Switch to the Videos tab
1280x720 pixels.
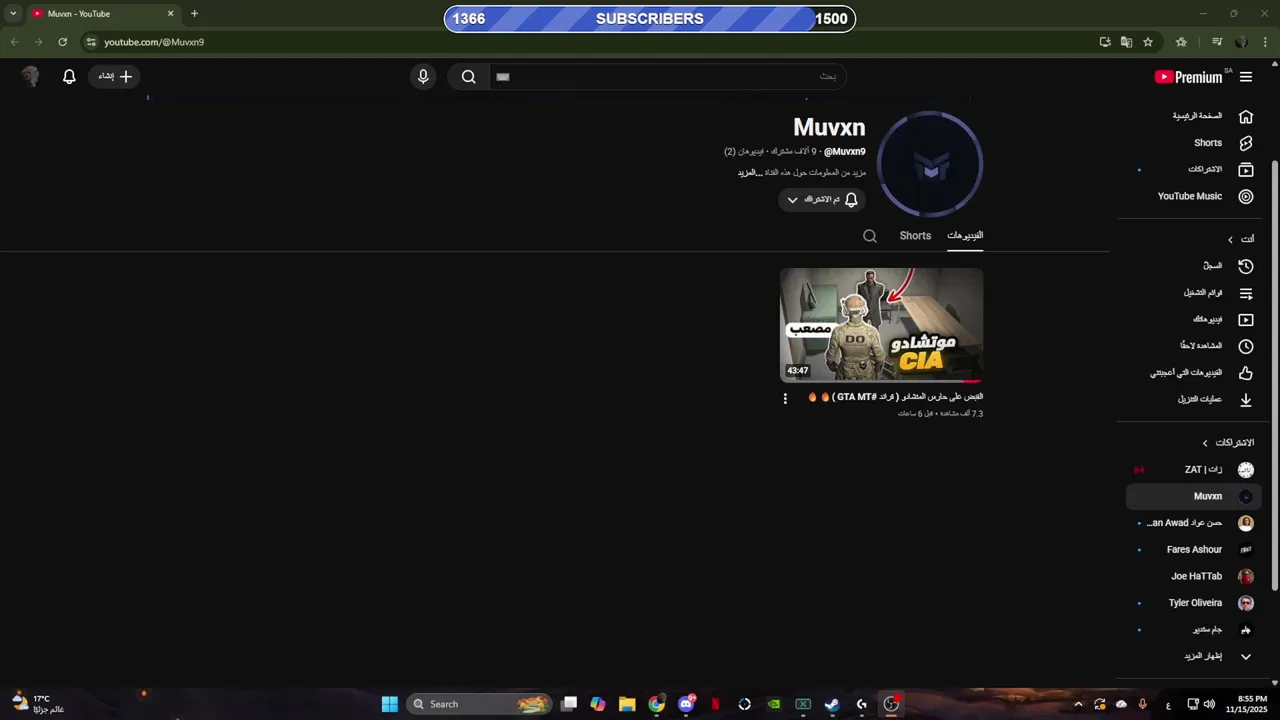point(965,236)
